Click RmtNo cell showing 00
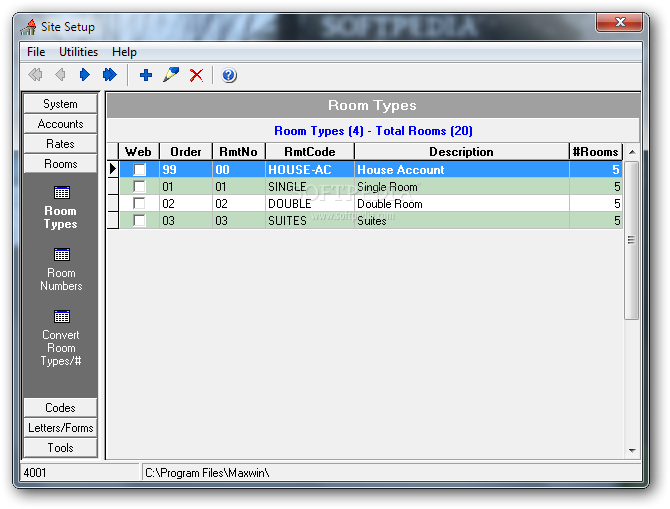This screenshot has width=670, height=509. 238,170
